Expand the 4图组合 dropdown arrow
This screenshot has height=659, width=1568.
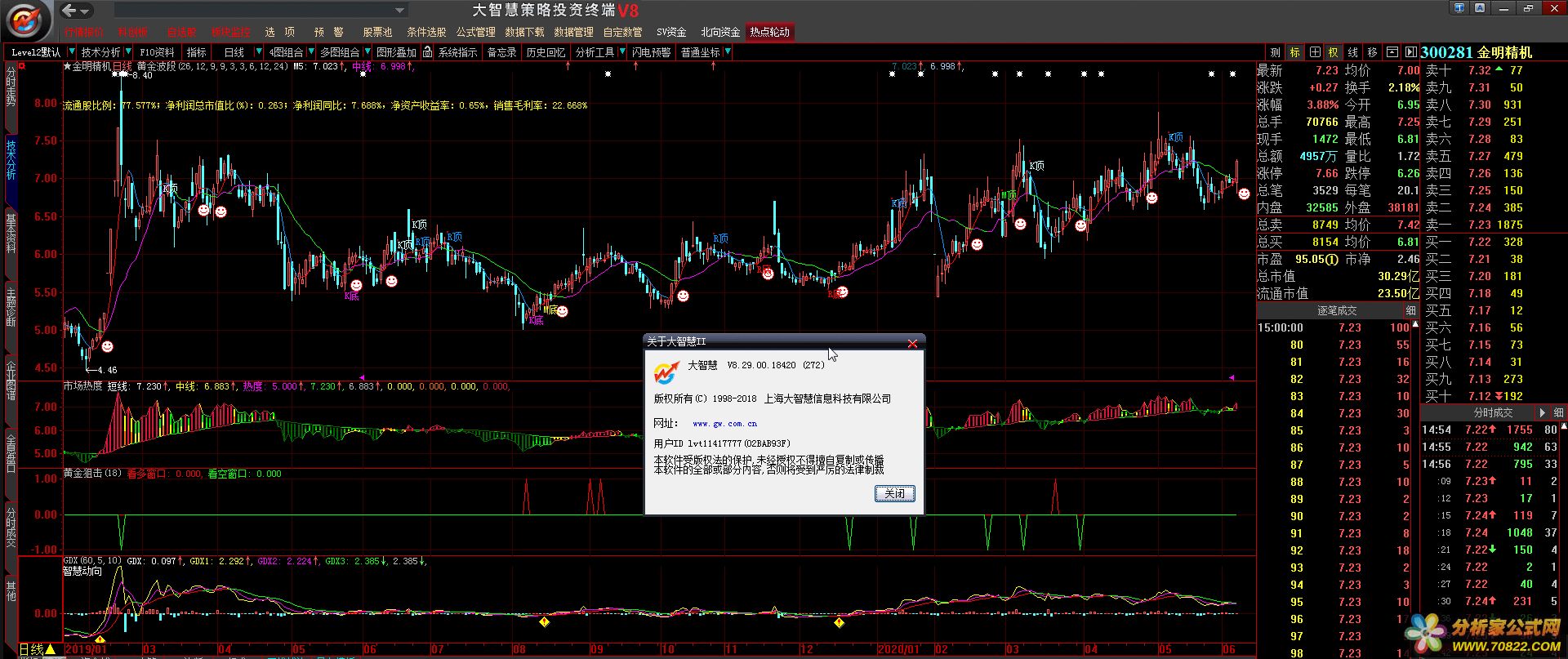tap(310, 52)
